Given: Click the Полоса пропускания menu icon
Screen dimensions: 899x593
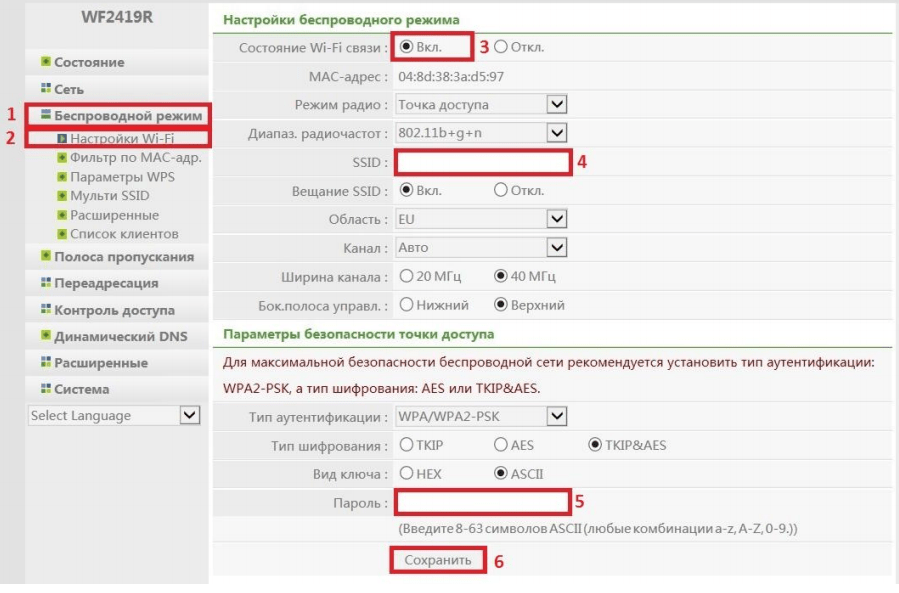Looking at the screenshot, I should [x=46, y=257].
